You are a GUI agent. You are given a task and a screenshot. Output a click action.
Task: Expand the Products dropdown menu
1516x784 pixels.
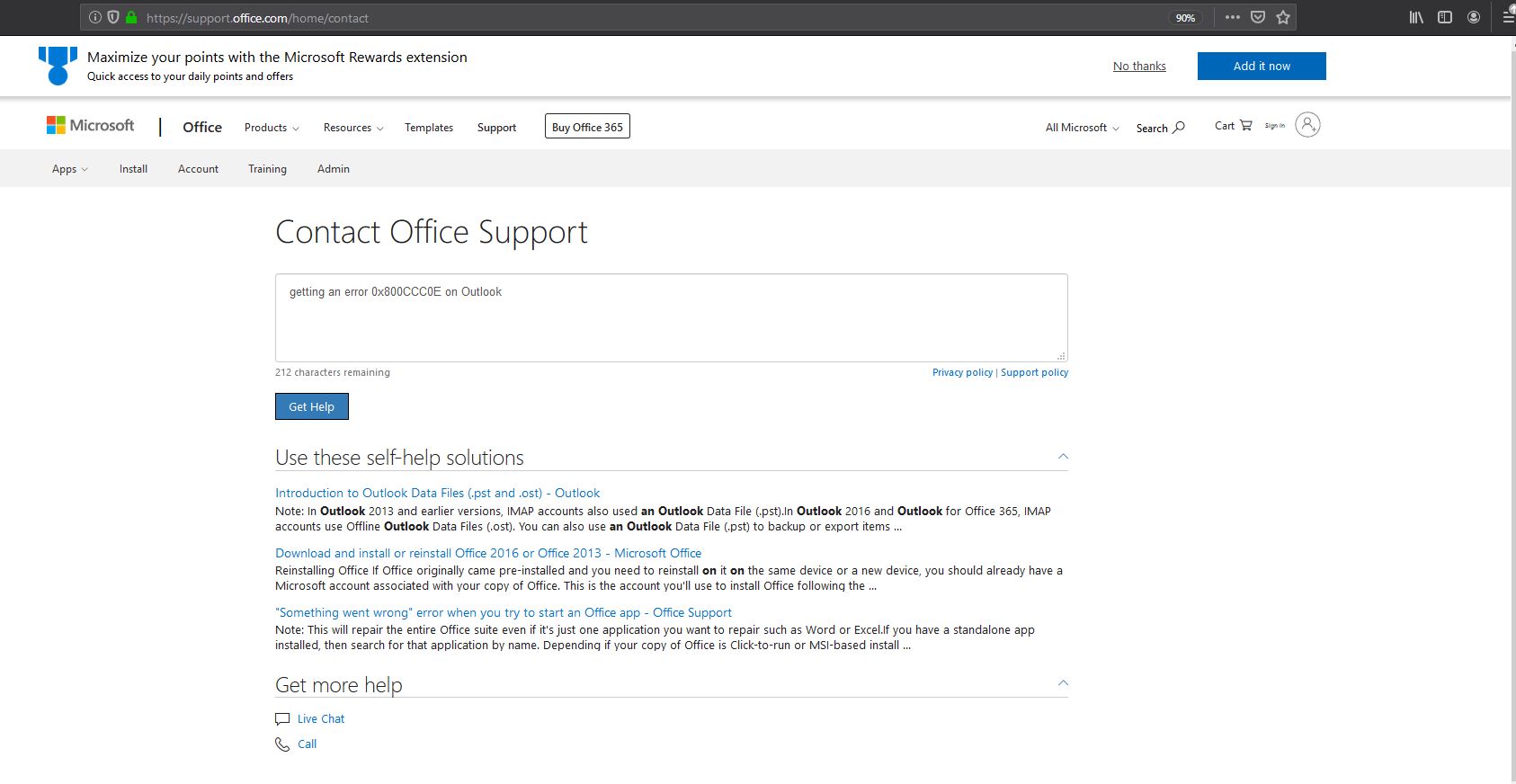pyautogui.click(x=272, y=128)
